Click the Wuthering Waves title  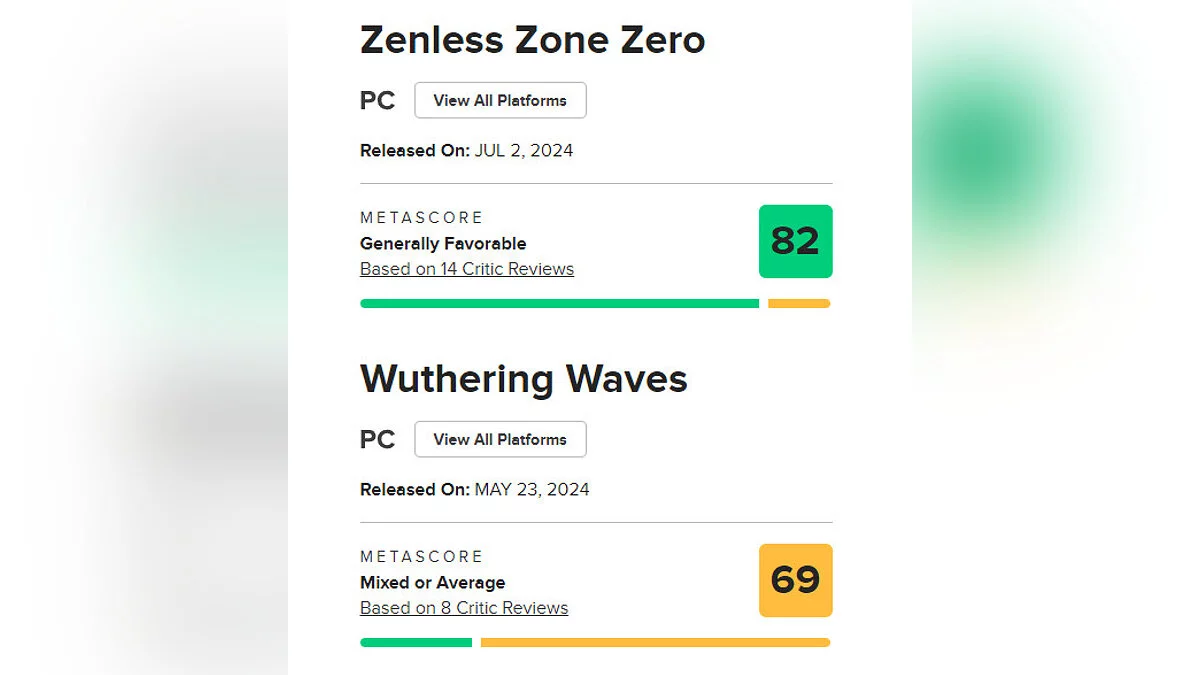[x=524, y=380]
